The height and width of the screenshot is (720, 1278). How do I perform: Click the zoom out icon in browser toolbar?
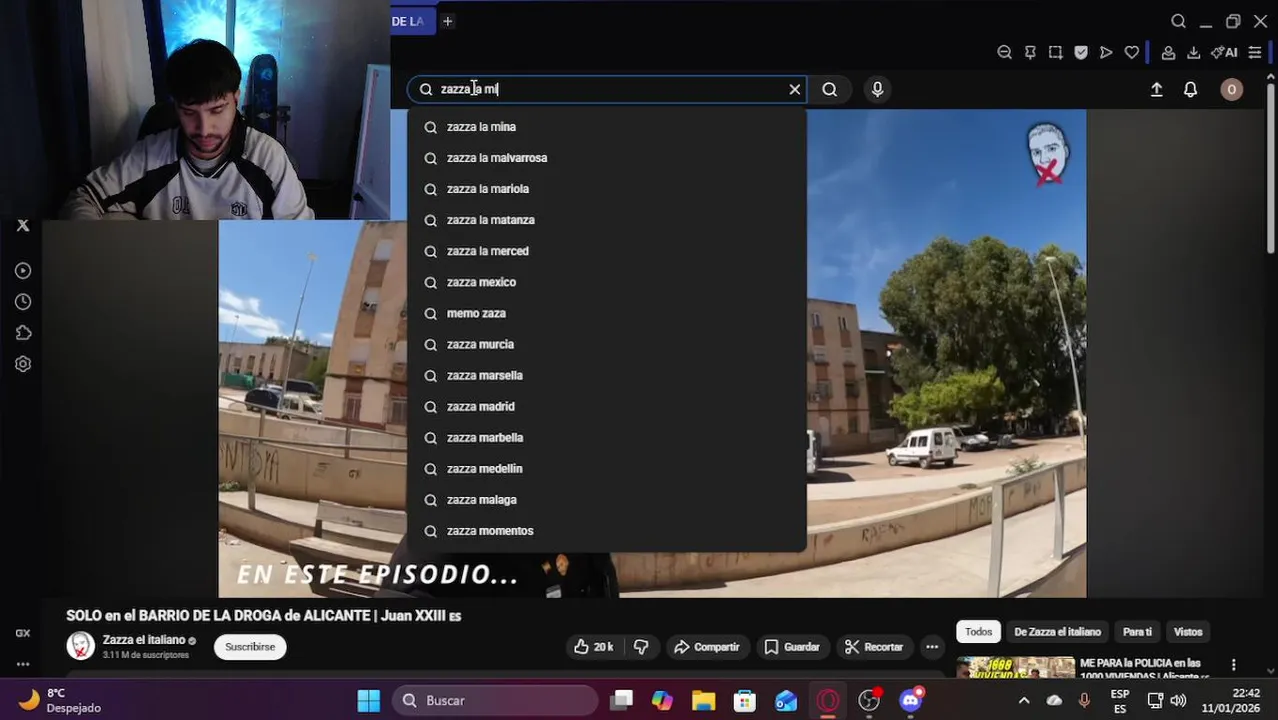click(1005, 52)
